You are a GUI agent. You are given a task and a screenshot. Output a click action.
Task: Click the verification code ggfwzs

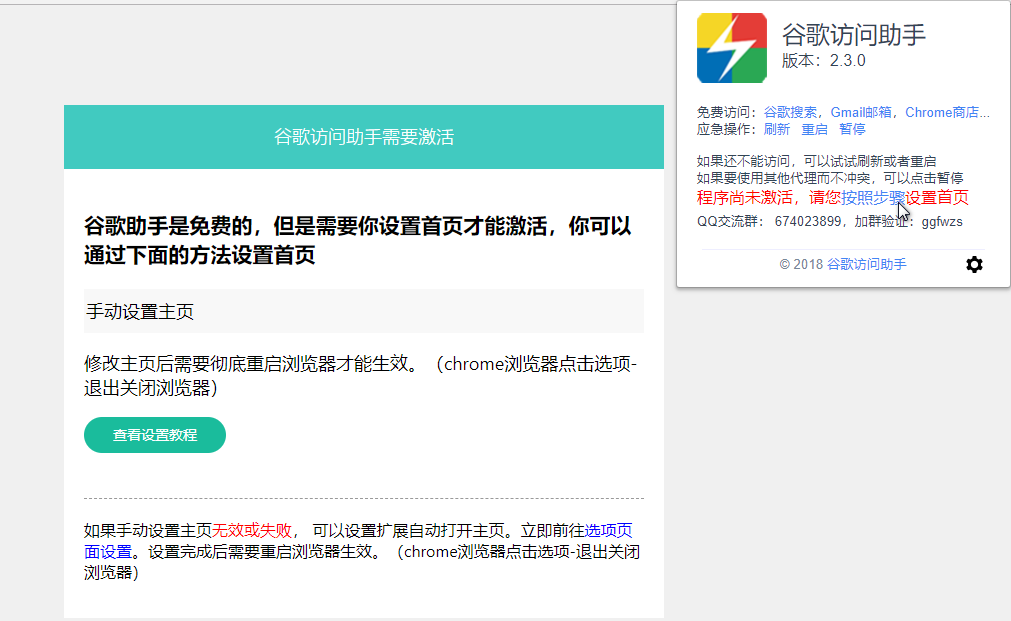[942, 222]
